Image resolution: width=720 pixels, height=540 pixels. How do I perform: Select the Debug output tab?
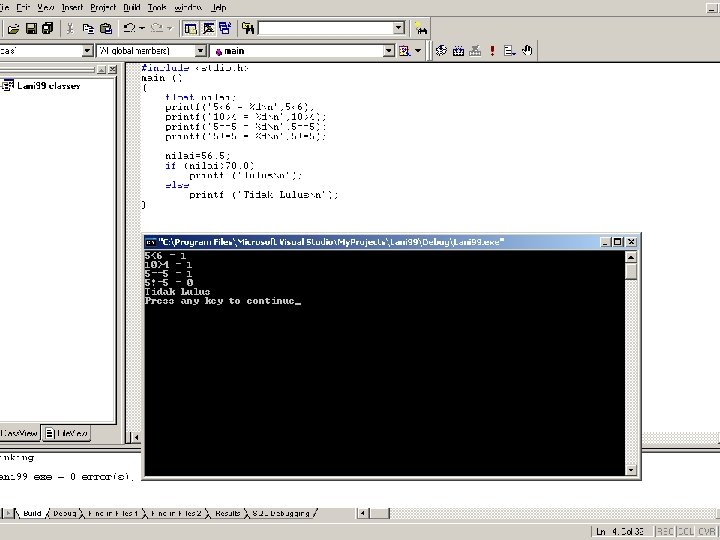(x=64, y=513)
